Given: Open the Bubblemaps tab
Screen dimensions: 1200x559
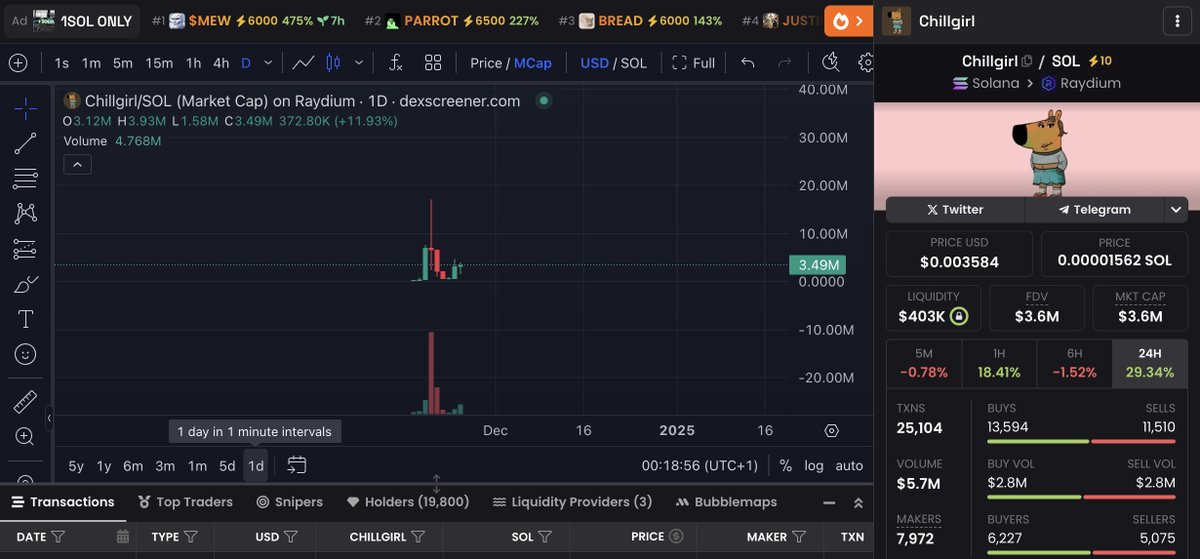Looking at the screenshot, I should point(726,502).
